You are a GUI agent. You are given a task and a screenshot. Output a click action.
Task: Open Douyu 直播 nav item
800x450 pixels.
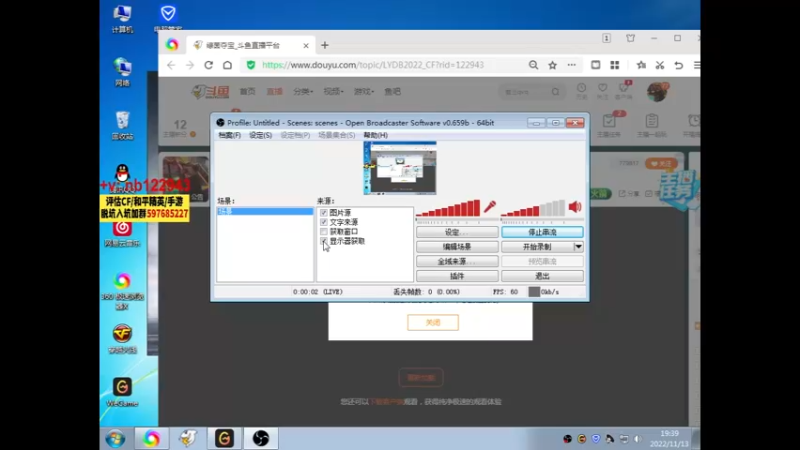coord(274,92)
